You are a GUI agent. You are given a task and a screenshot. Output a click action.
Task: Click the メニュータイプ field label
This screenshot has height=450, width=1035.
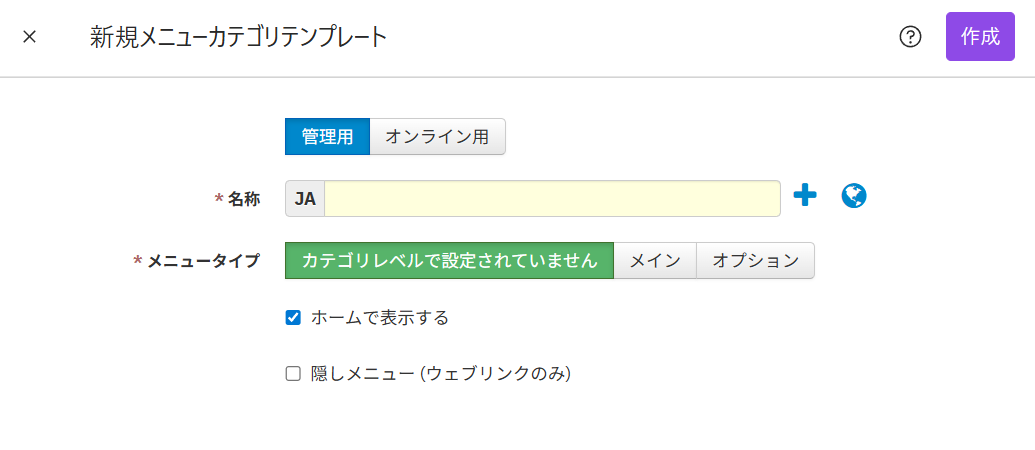click(203, 261)
